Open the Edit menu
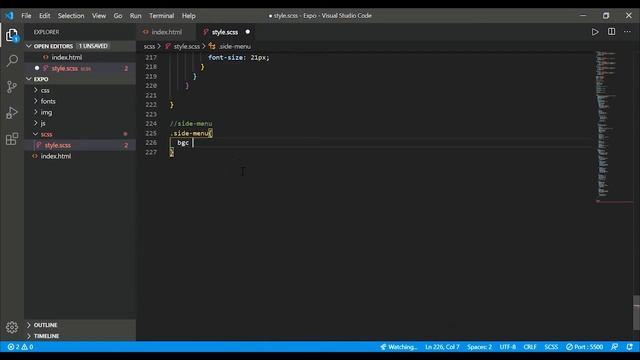Viewport: 640px width, 360px height. [44, 16]
